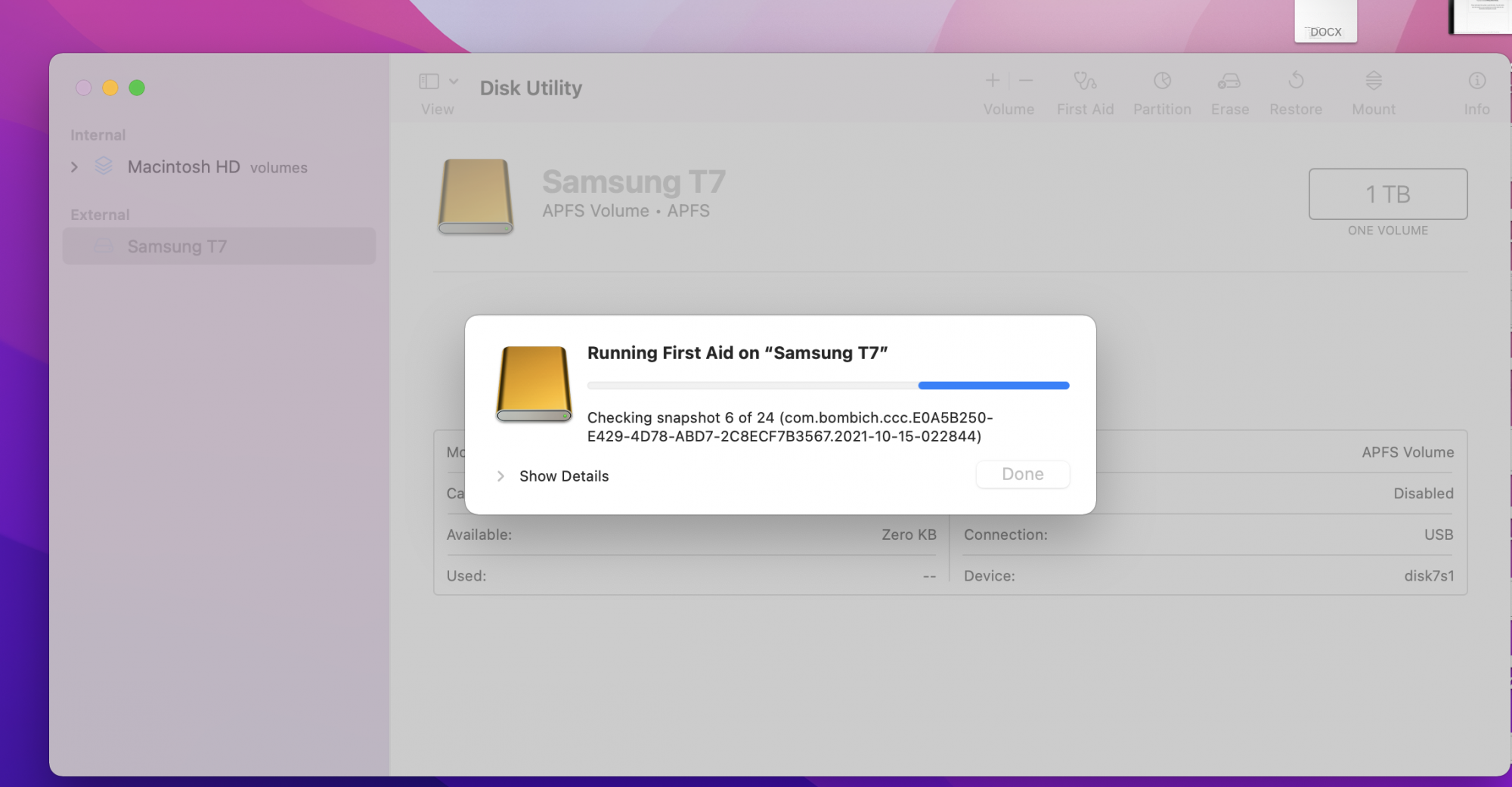Click the 1 TB capacity box
Viewport: 1512px width, 787px height.
[x=1388, y=194]
